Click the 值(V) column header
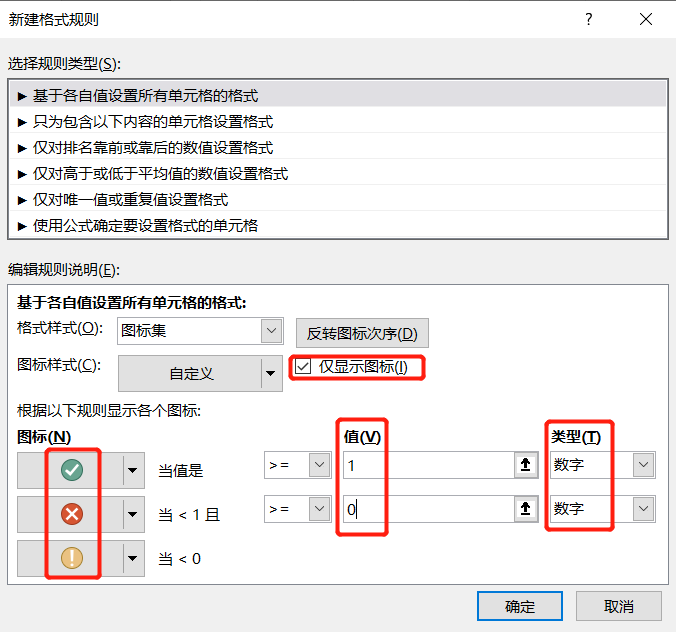 [x=362, y=437]
